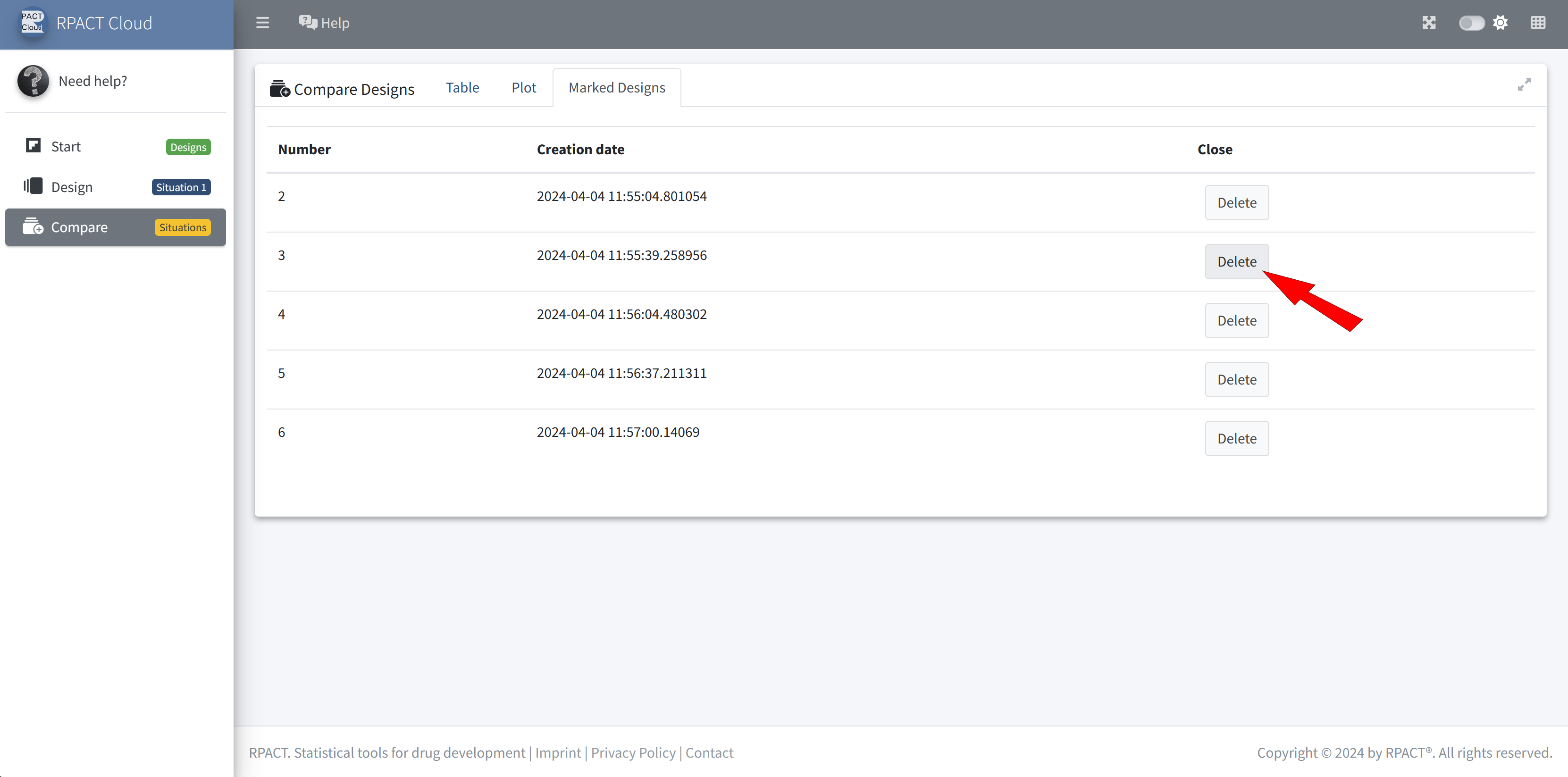Click the Imprint footer link
The height and width of the screenshot is (777, 1568).
pyautogui.click(x=558, y=752)
